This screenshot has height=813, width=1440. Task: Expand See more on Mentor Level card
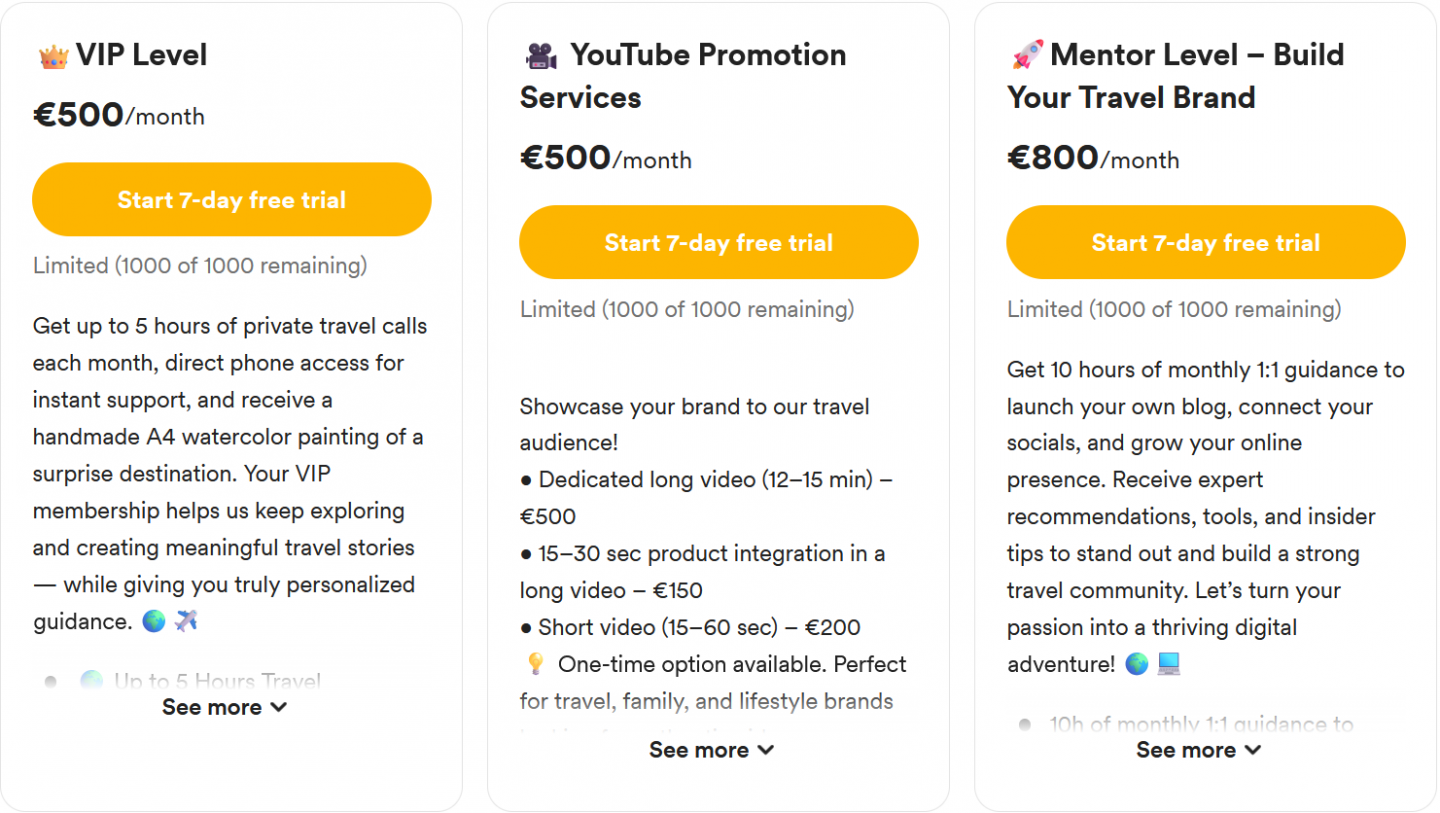click(1198, 751)
